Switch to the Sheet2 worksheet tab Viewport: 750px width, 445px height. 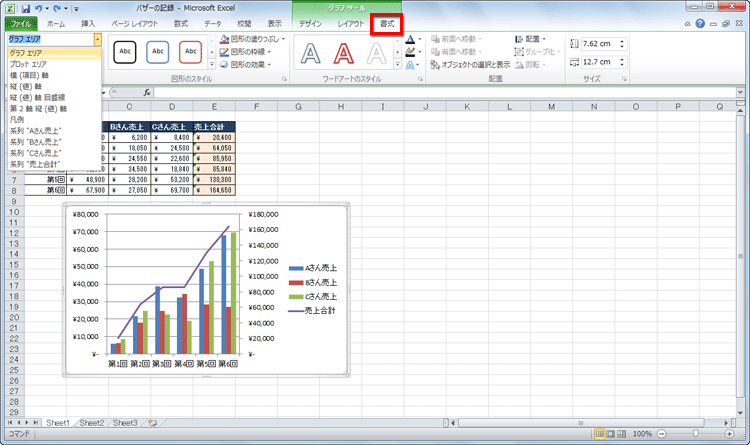[92, 423]
